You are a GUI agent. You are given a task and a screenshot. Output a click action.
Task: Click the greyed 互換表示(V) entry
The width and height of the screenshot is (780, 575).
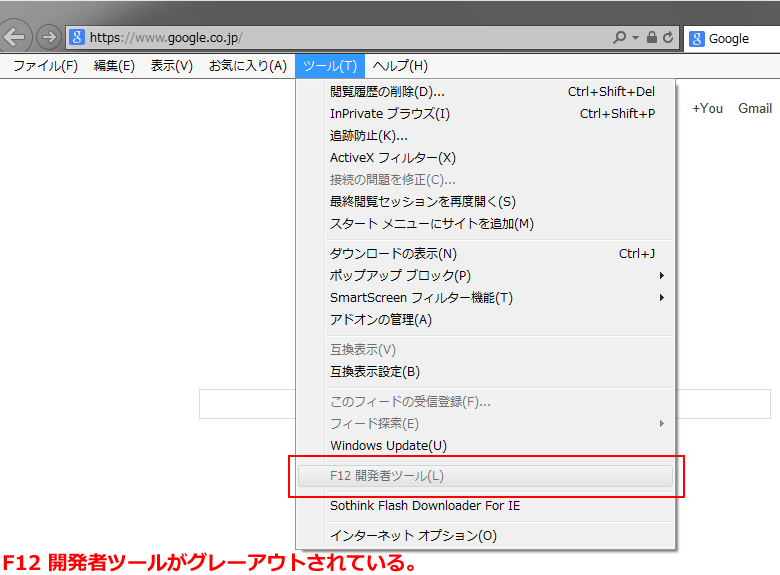tap(486, 350)
